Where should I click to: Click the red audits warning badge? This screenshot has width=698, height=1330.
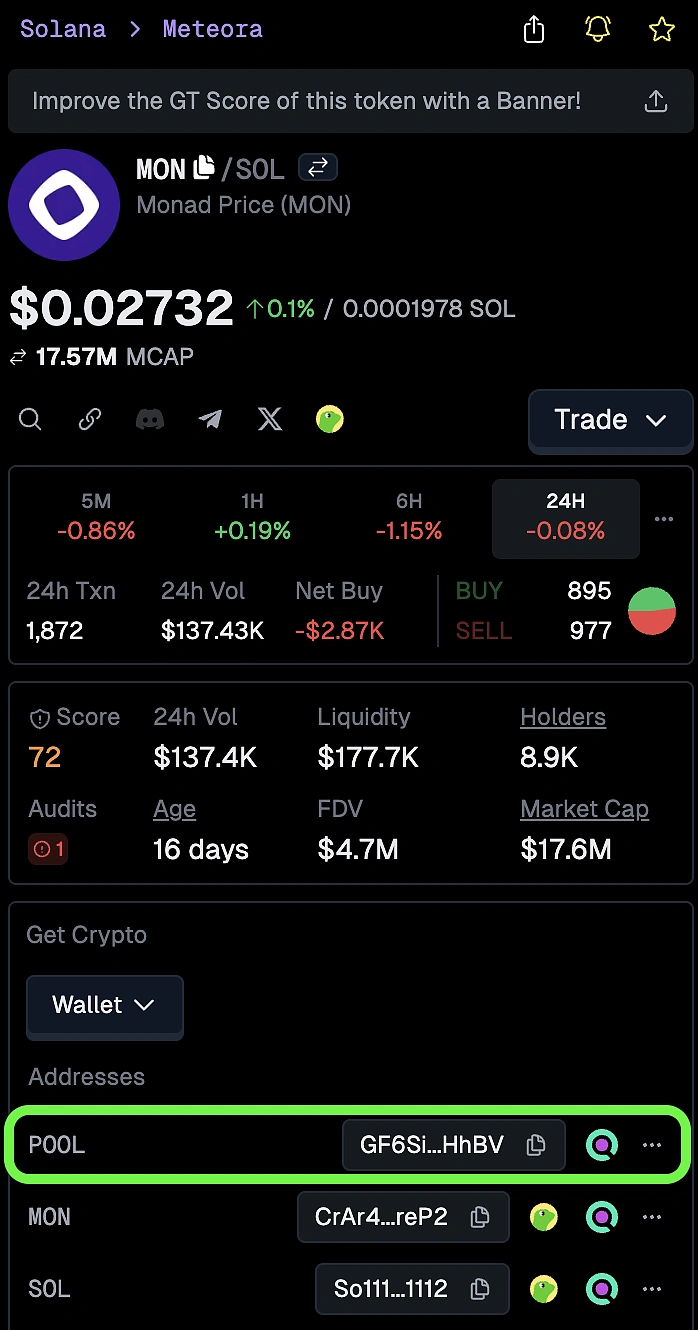(49, 850)
